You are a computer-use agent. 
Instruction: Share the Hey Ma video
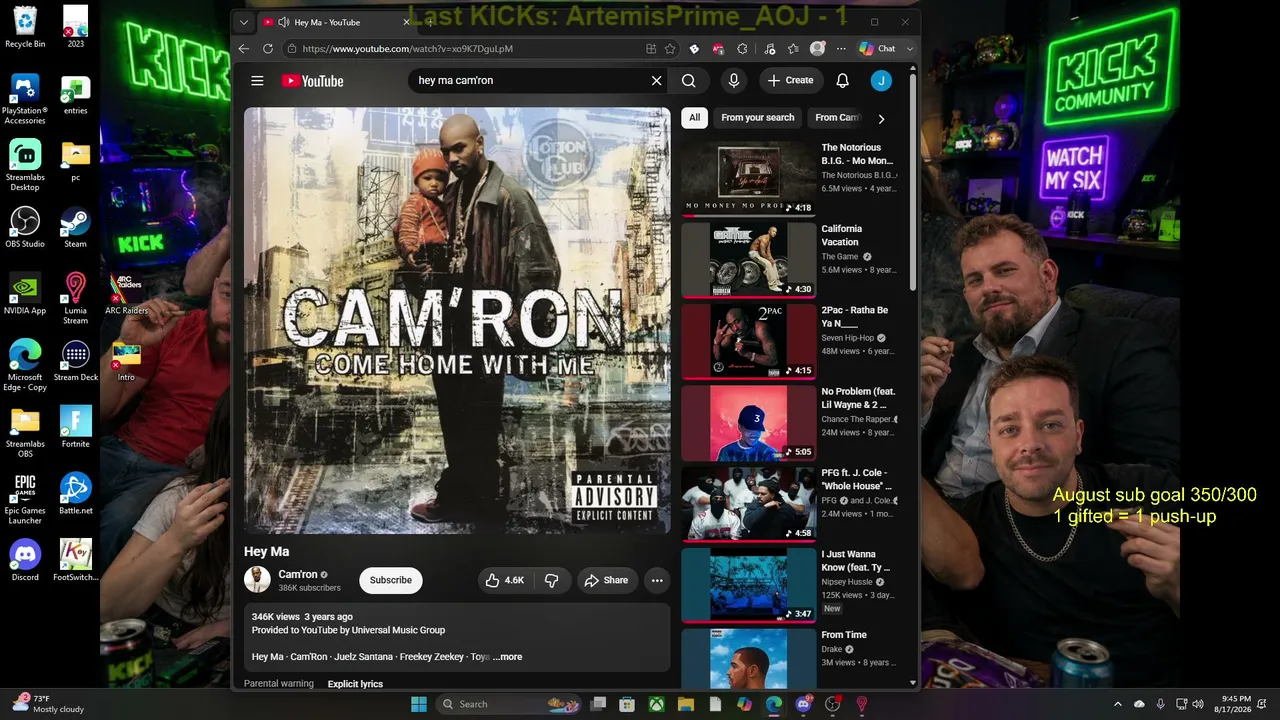click(607, 580)
